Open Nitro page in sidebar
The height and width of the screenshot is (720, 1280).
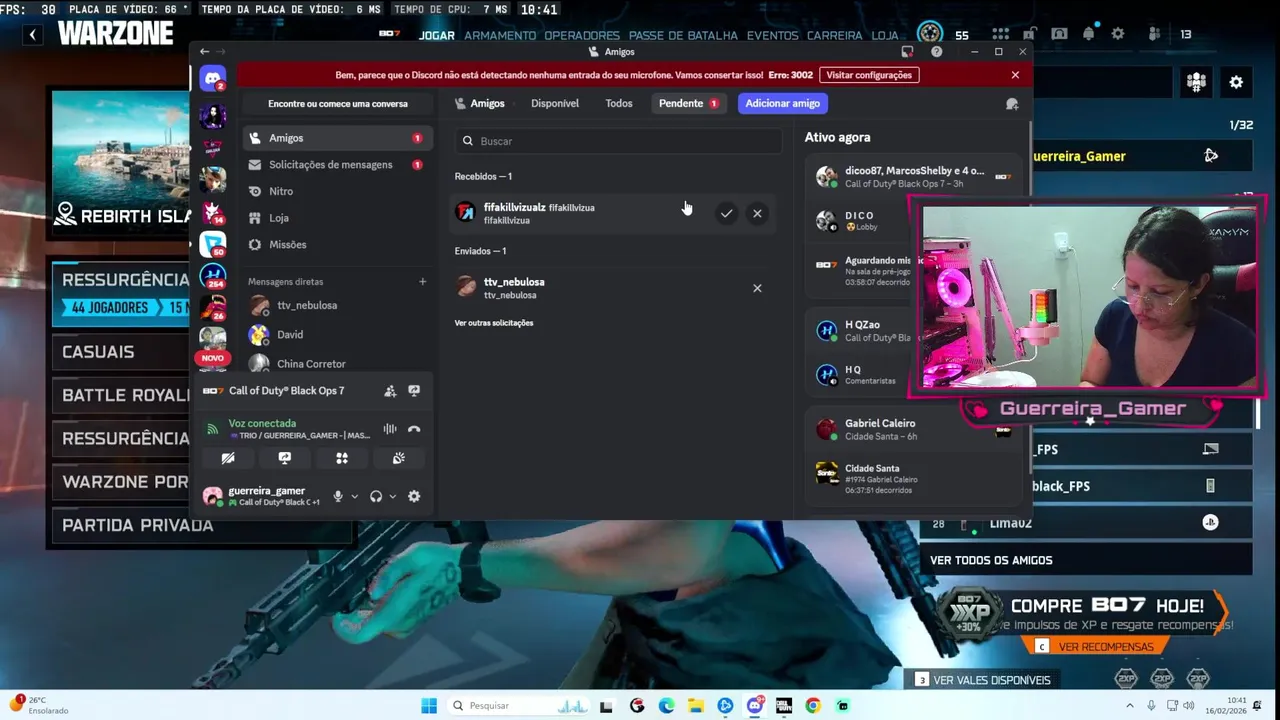[337, 191]
